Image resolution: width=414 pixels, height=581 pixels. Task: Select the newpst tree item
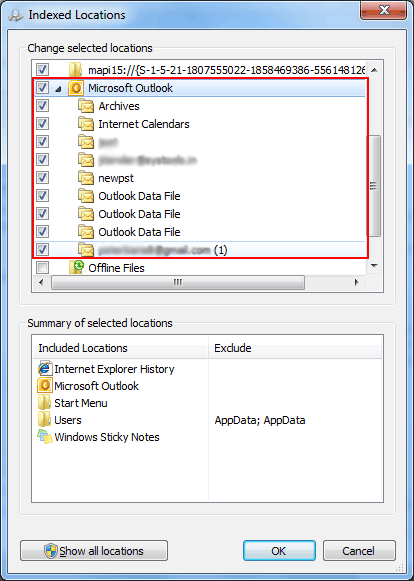click(x=116, y=178)
